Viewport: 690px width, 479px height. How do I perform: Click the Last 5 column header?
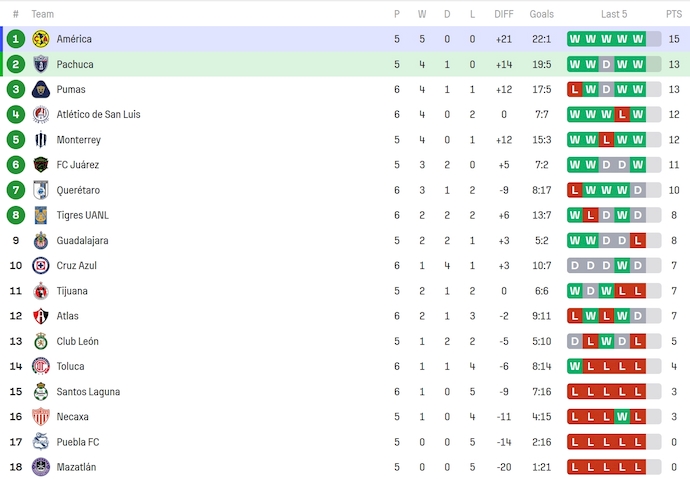point(614,14)
